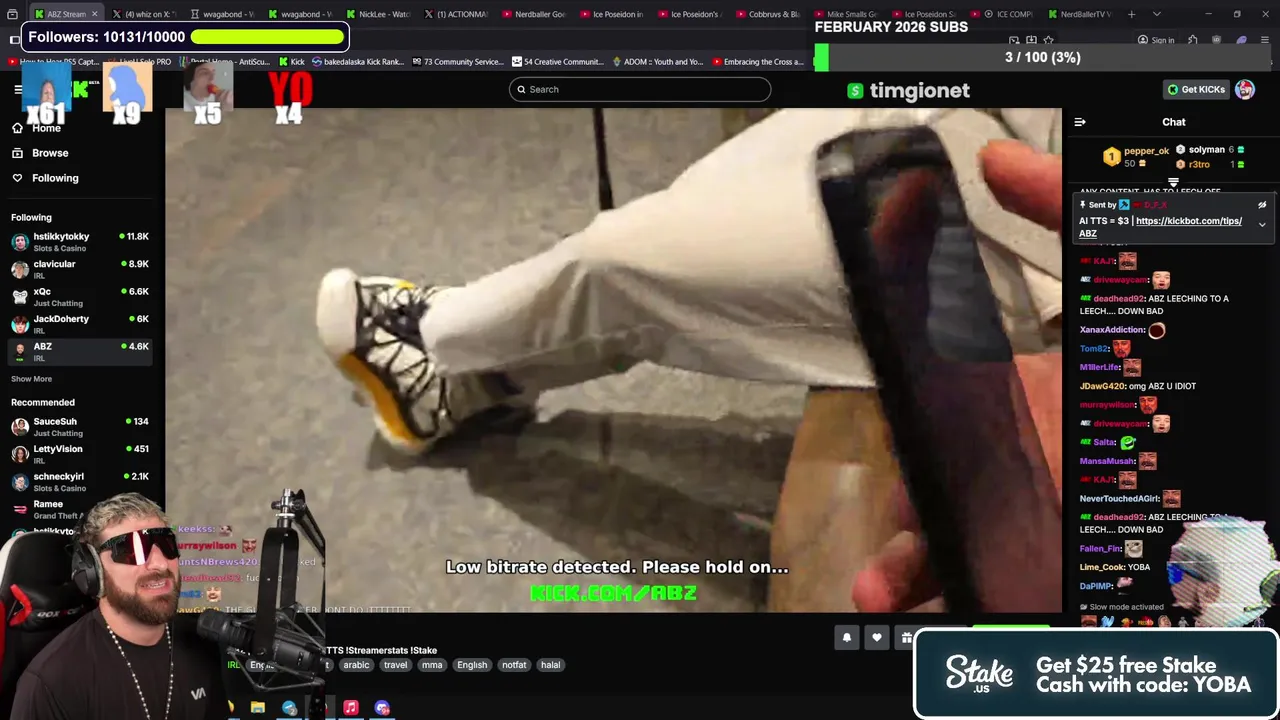Screen dimensions: 1280x720
Task: Focus the Kick search field
Action: pyautogui.click(x=640, y=89)
